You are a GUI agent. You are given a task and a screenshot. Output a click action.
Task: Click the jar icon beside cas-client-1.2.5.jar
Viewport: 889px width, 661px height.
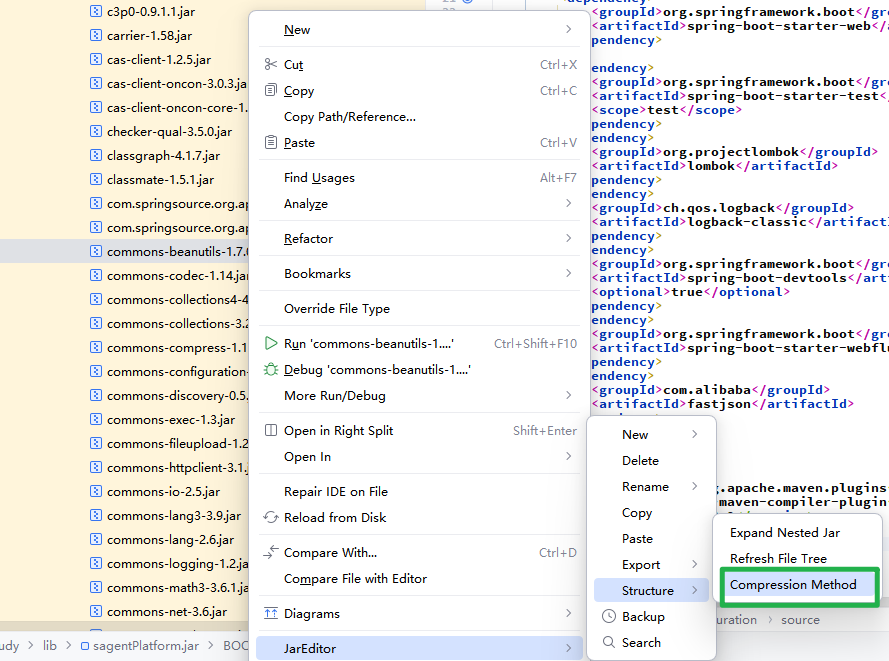[x=96, y=60]
